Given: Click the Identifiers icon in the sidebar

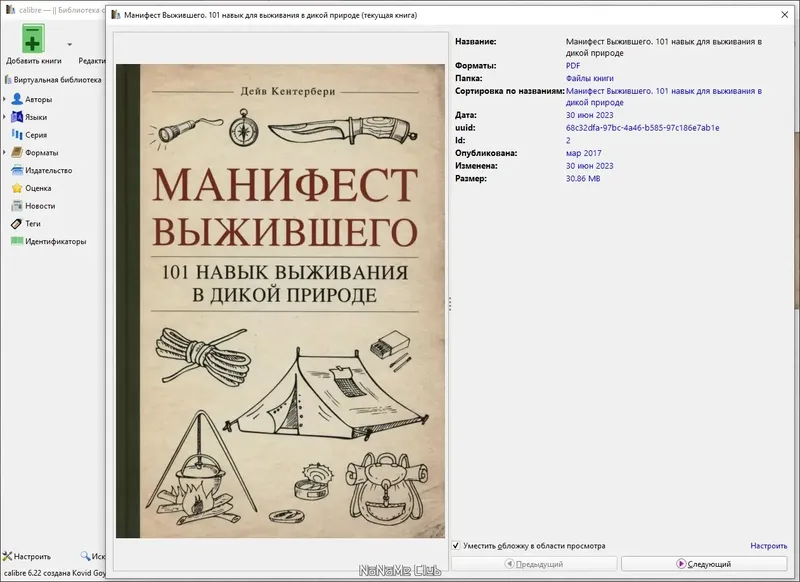Looking at the screenshot, I should [17, 241].
